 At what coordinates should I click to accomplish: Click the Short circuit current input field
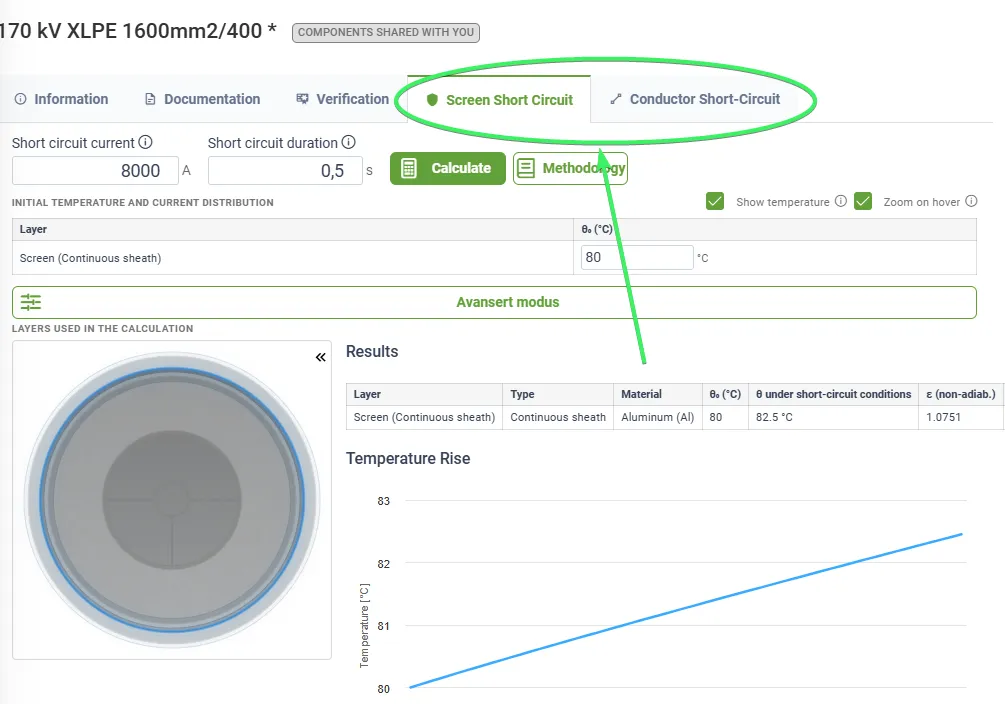click(95, 171)
